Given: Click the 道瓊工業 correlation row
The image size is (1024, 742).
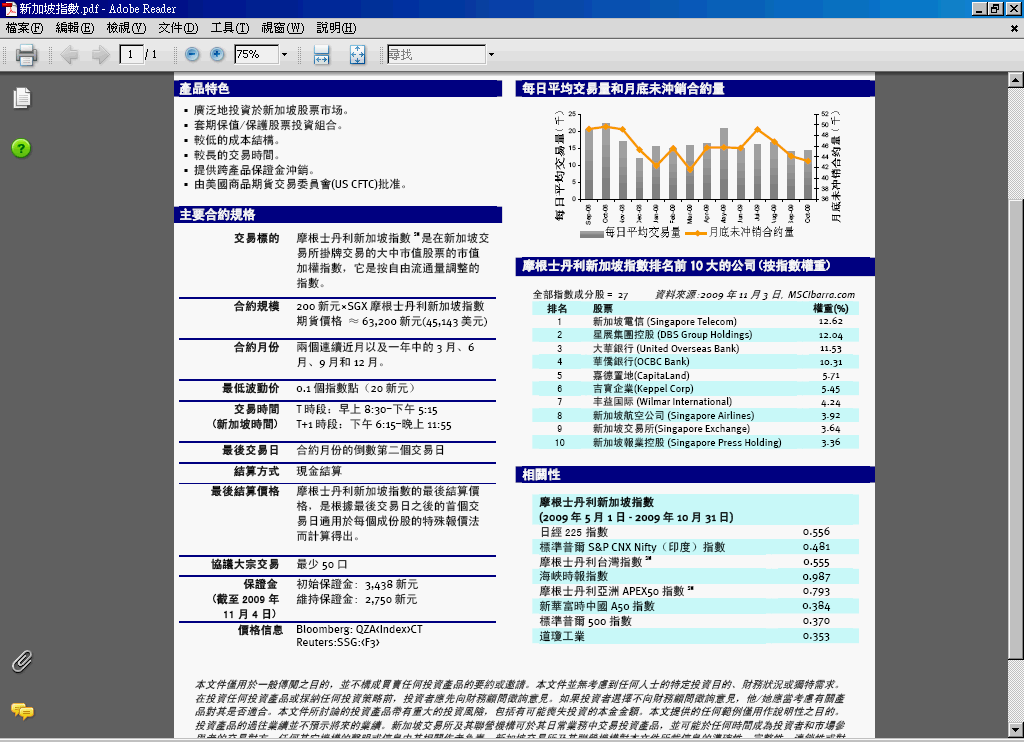Looking at the screenshot, I should [696, 636].
